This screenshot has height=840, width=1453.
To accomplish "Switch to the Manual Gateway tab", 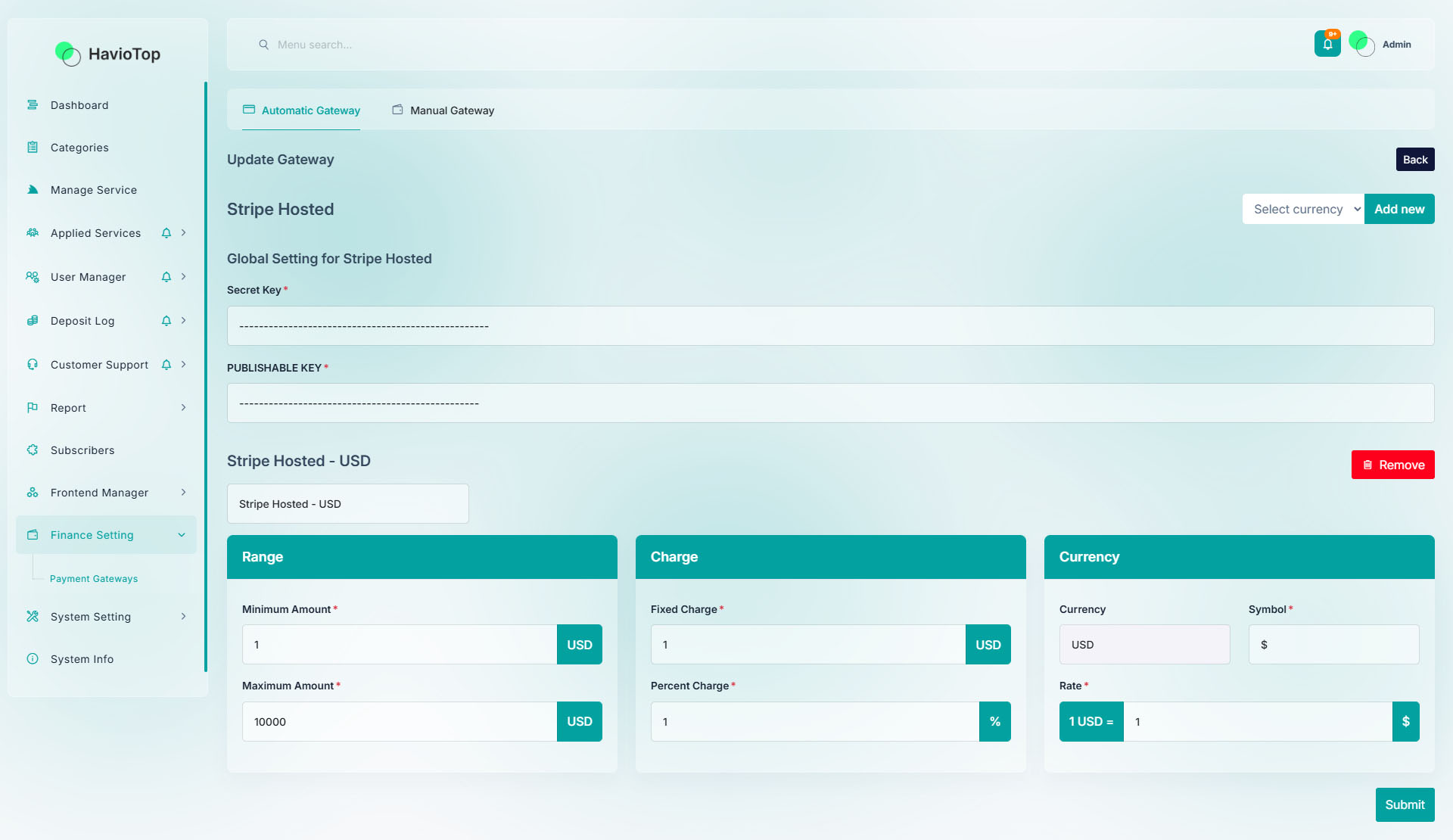I will 443,110.
